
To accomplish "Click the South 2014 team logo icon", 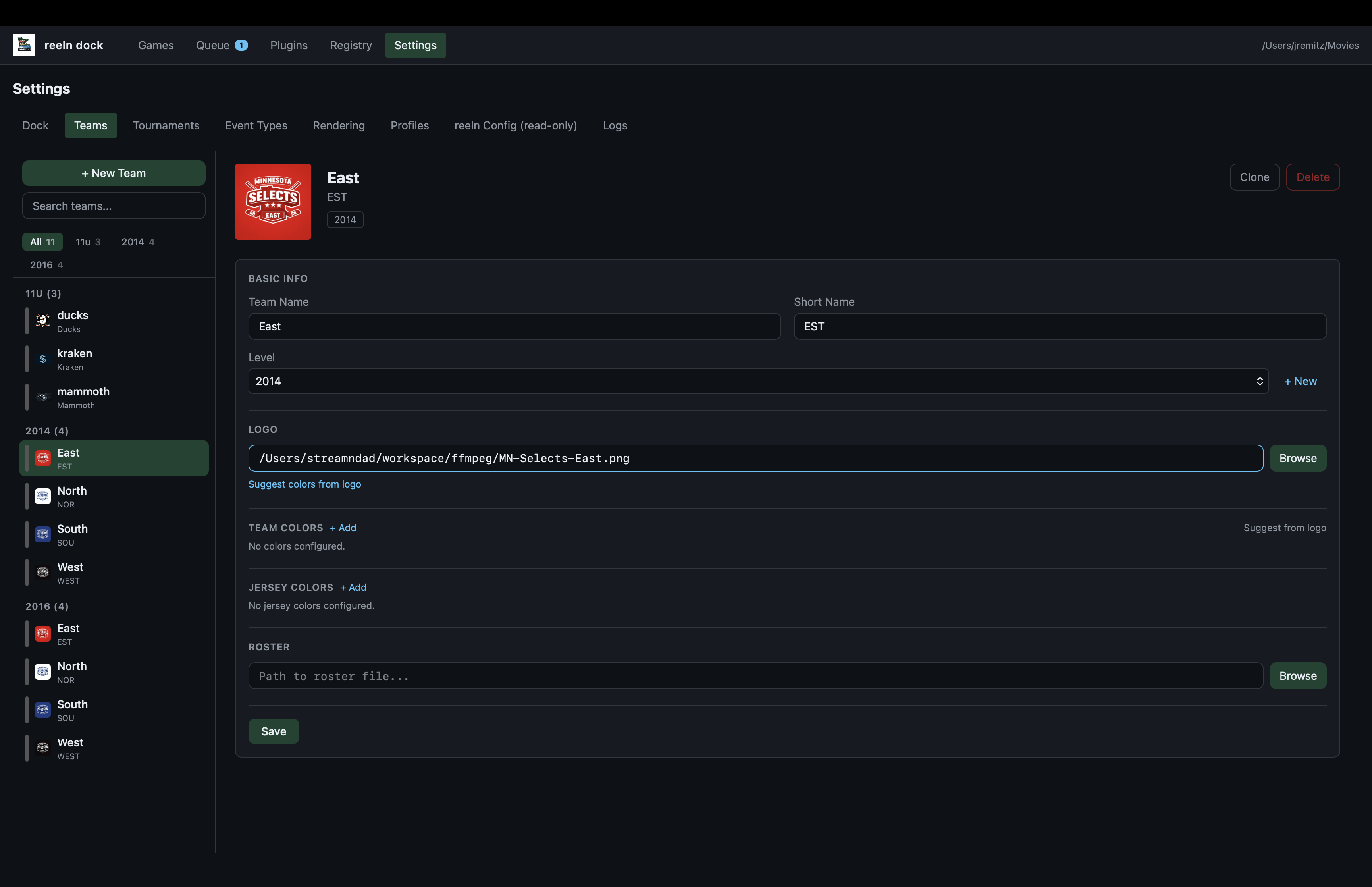I will (x=42, y=534).
